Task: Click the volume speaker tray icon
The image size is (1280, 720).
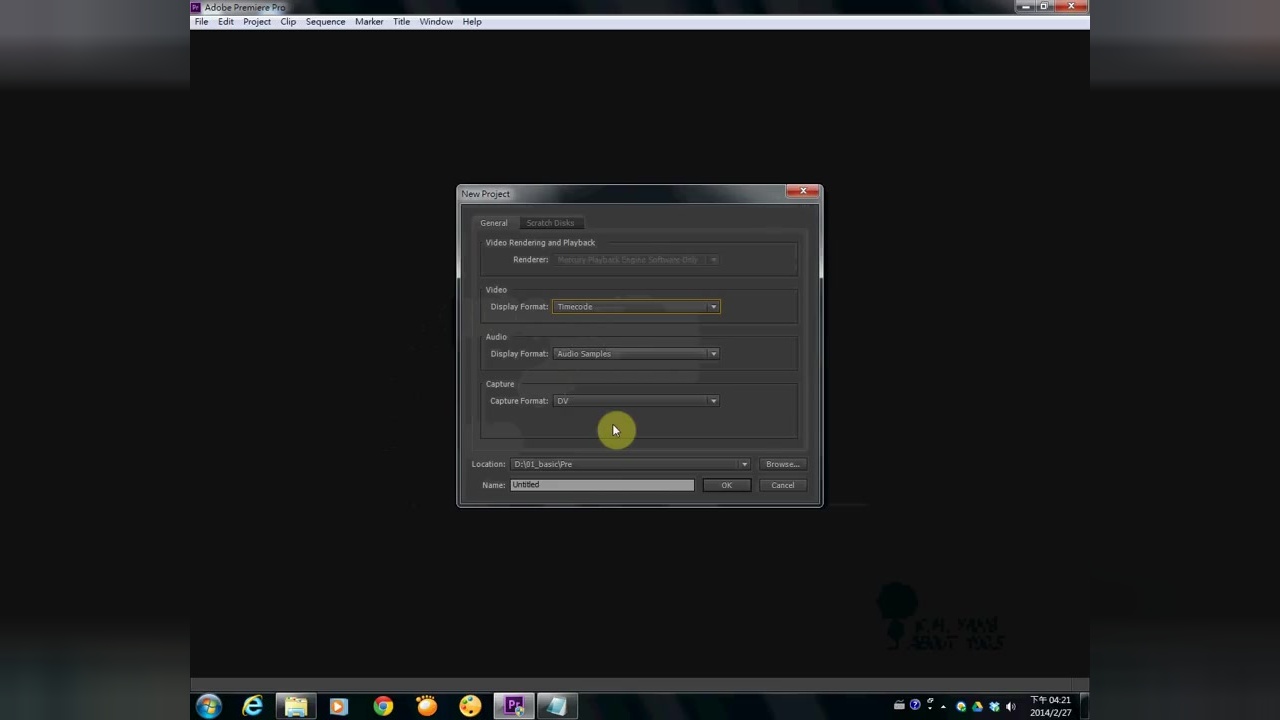Action: pyautogui.click(x=1010, y=706)
